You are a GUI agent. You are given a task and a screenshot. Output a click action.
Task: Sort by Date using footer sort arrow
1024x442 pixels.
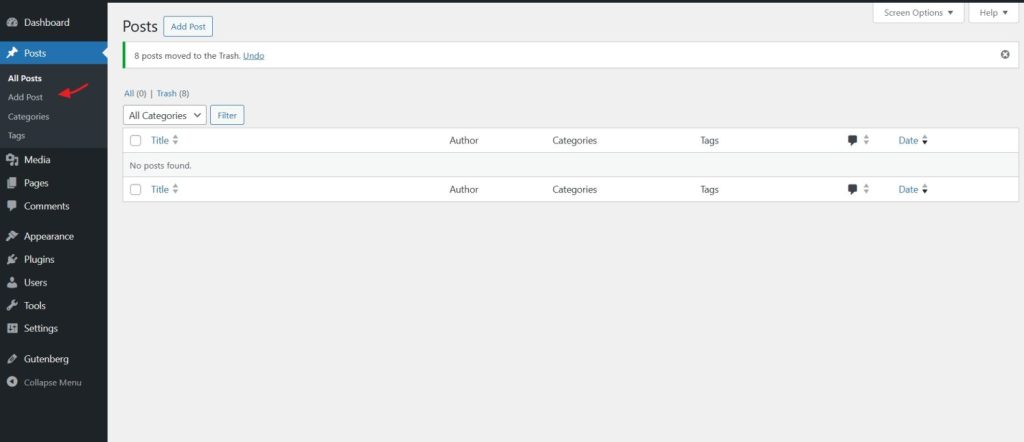coord(925,189)
